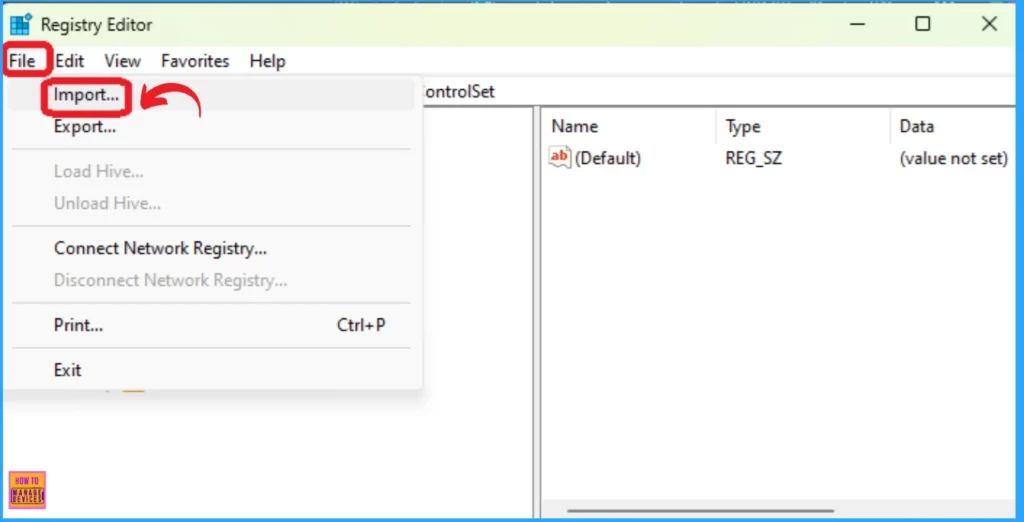Choose Import... from the File menu

tap(213, 95)
